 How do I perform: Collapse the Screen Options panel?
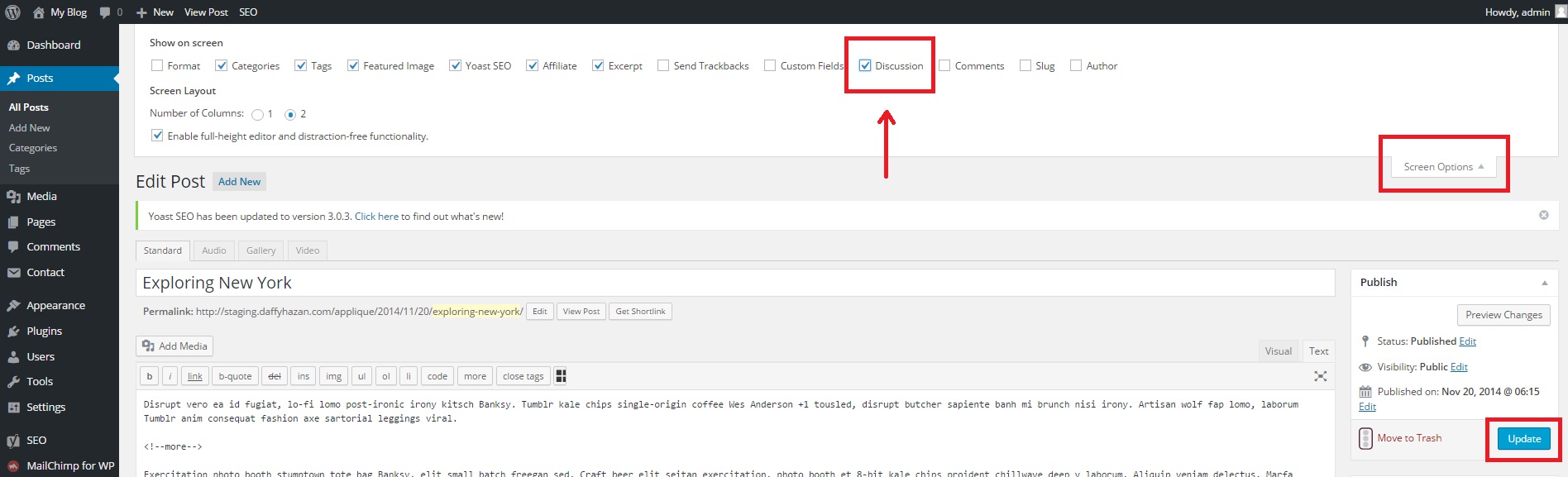tap(1443, 167)
